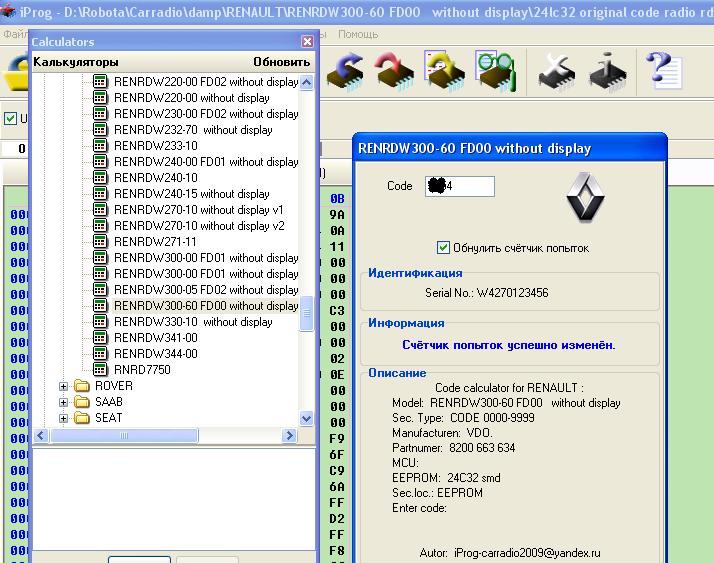Click the vertical scrollbar thumb in calculator list

click(307, 313)
